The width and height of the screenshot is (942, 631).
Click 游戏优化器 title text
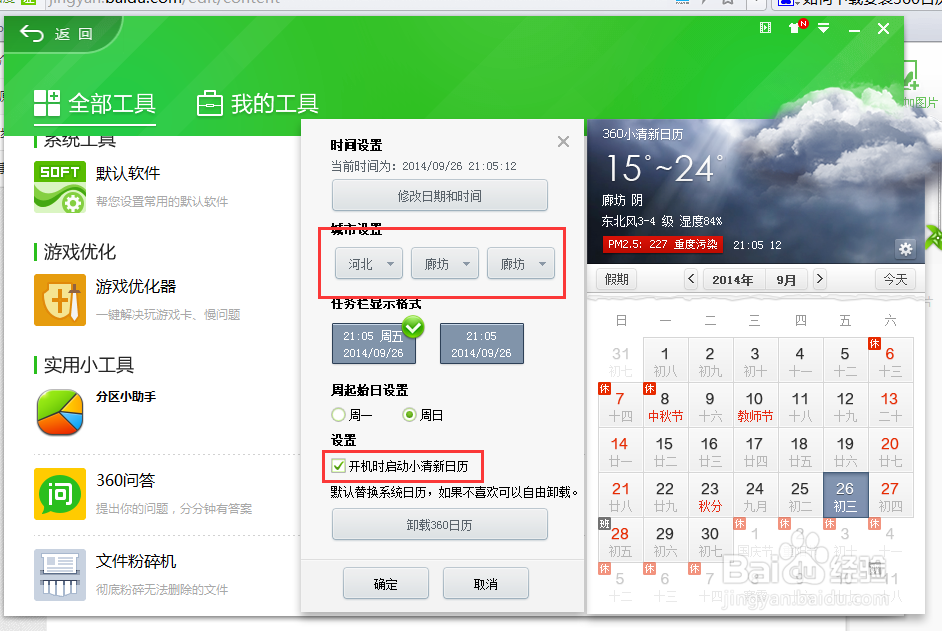136,286
